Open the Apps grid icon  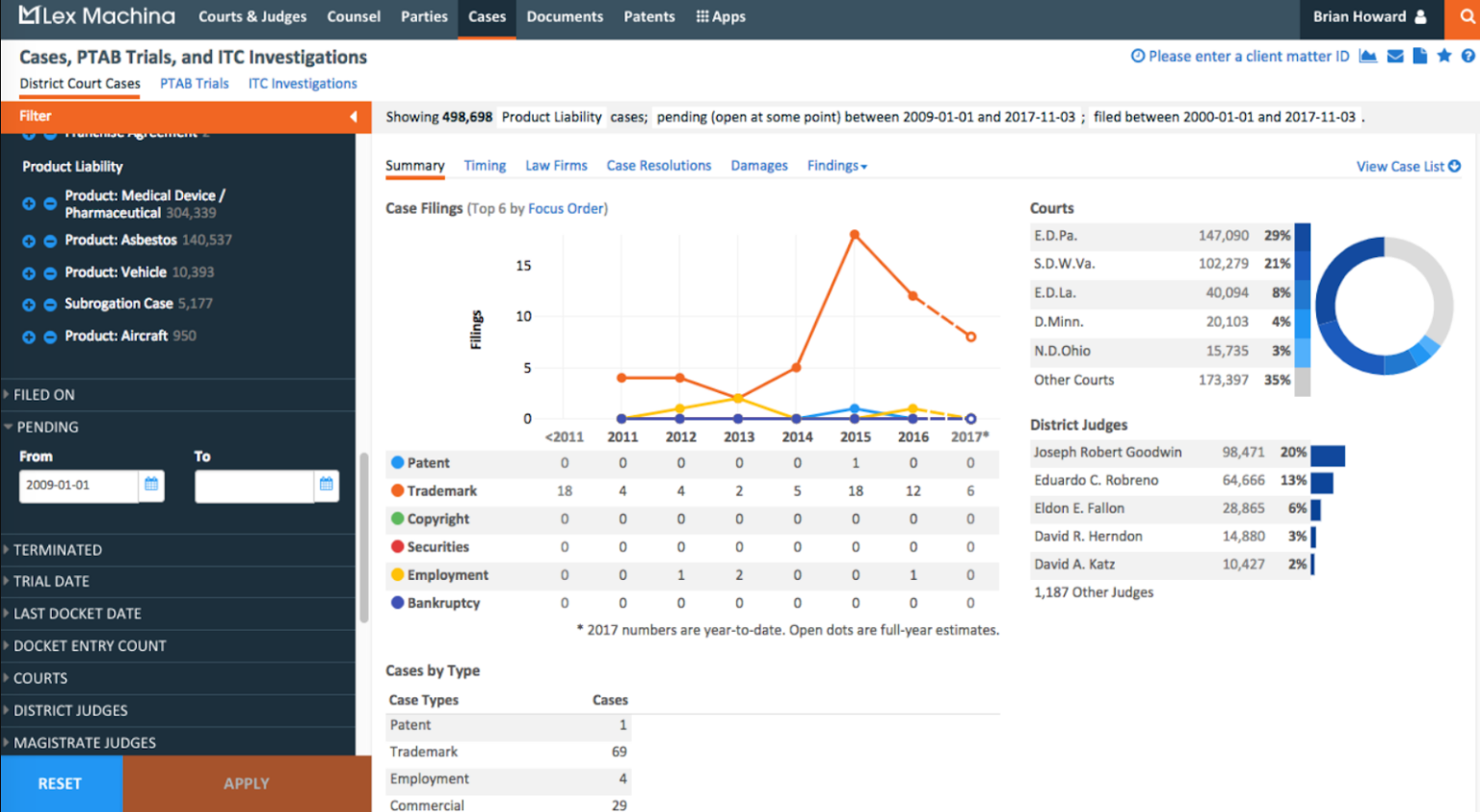[x=721, y=16]
